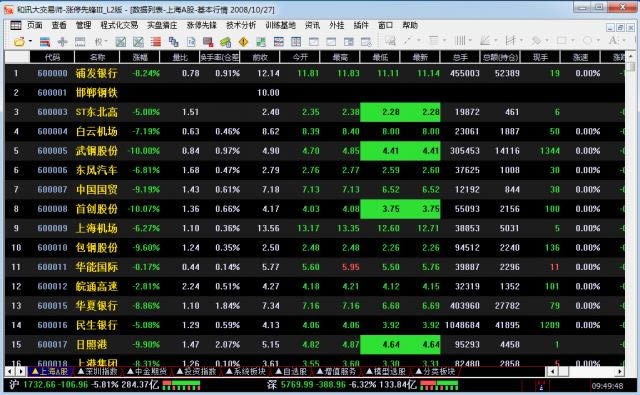Open the dropdown arrow beside the folder icon
Image resolution: width=640 pixels, height=395 pixels.
click(30, 42)
